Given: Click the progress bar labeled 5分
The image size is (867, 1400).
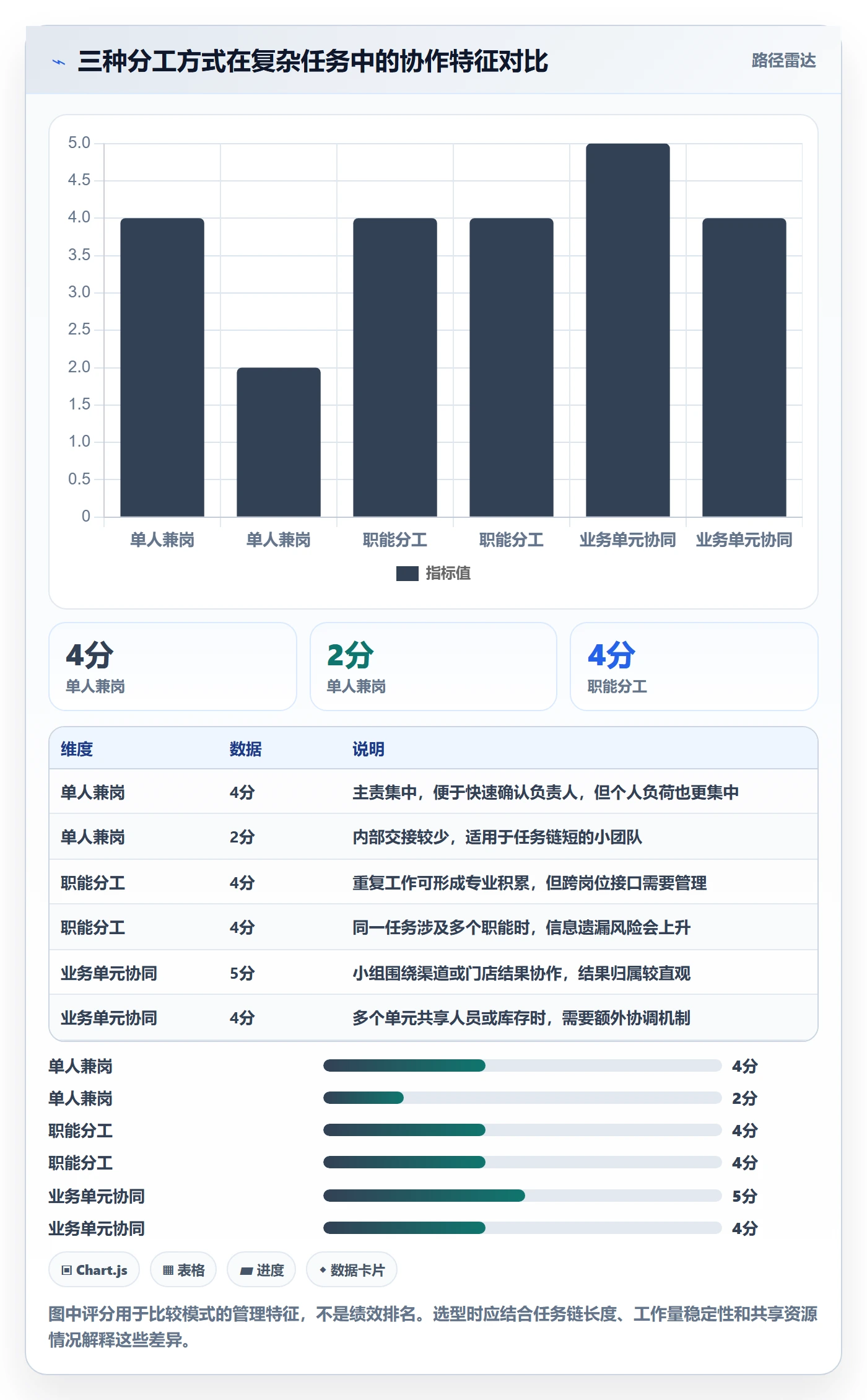Looking at the screenshot, I should pyautogui.click(x=522, y=1196).
